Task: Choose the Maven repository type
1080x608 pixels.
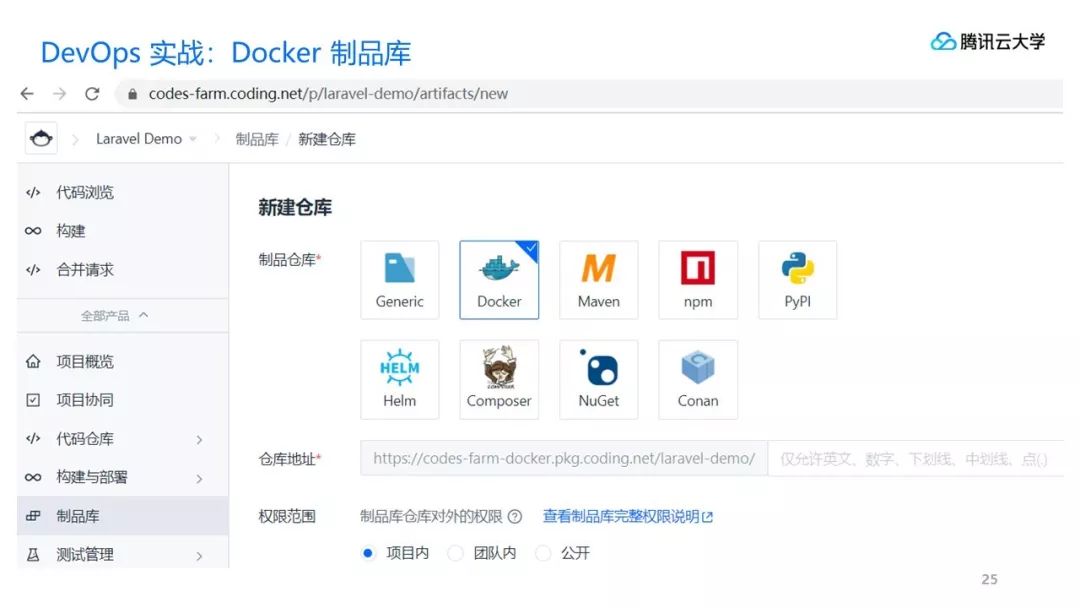Action: tap(599, 280)
